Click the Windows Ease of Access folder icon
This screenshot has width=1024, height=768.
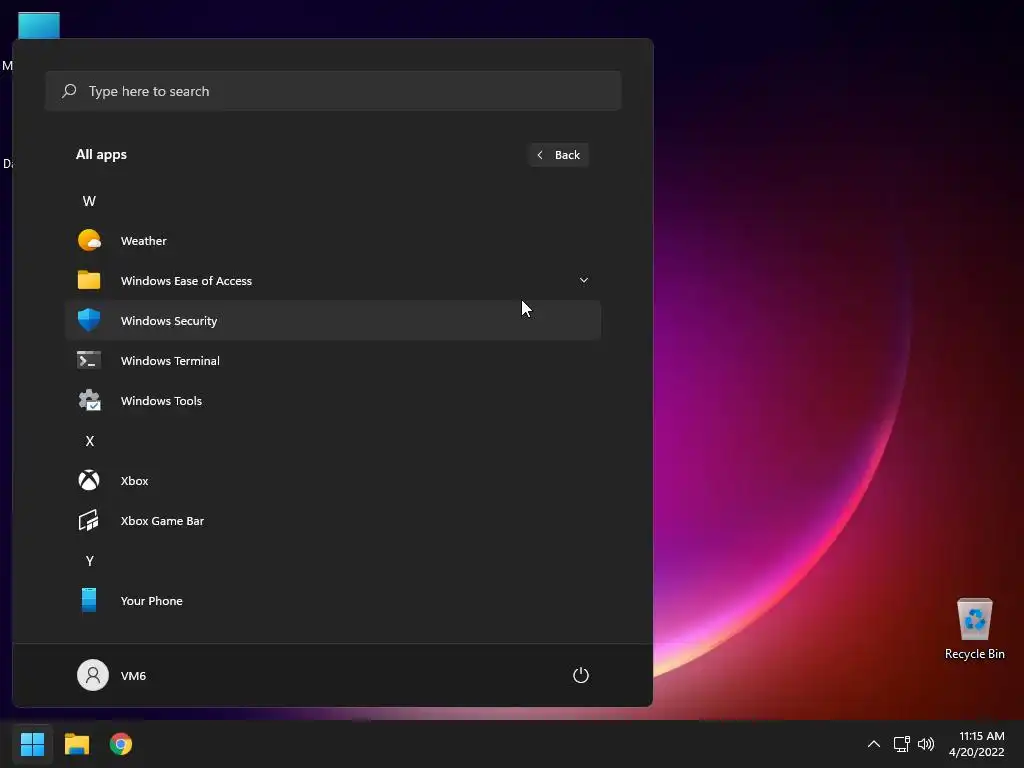point(89,280)
